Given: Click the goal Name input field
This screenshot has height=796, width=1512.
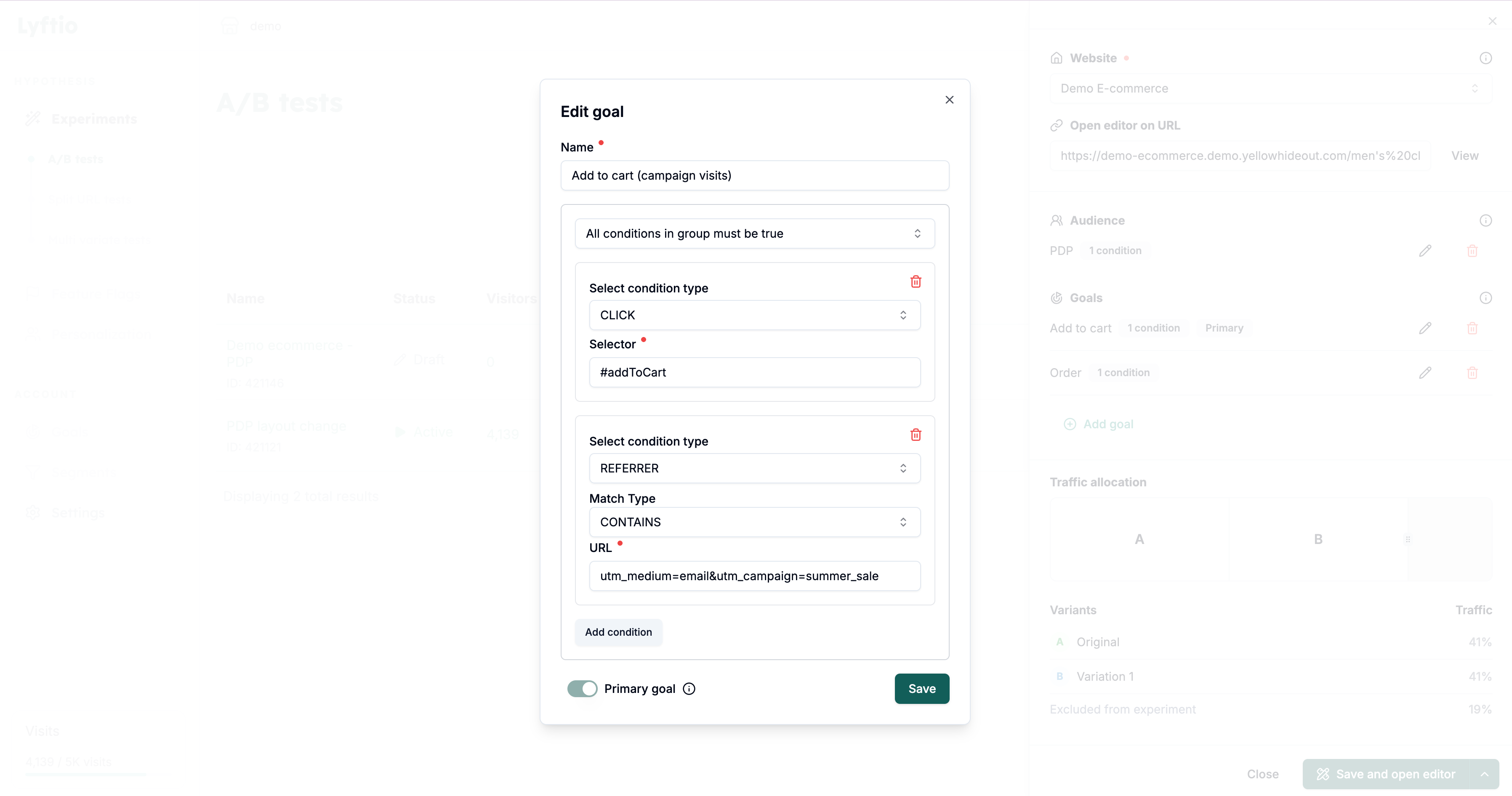Looking at the screenshot, I should click(754, 175).
